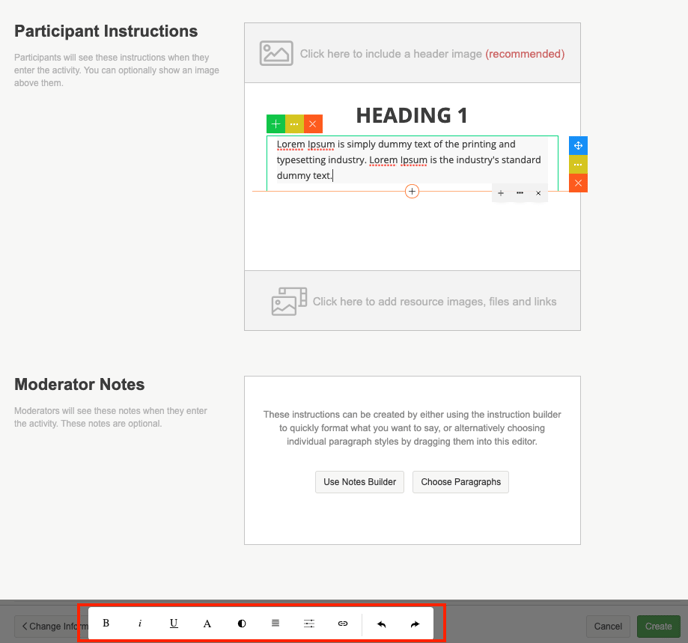
Task: Redo the last undone edit
Action: click(x=415, y=624)
